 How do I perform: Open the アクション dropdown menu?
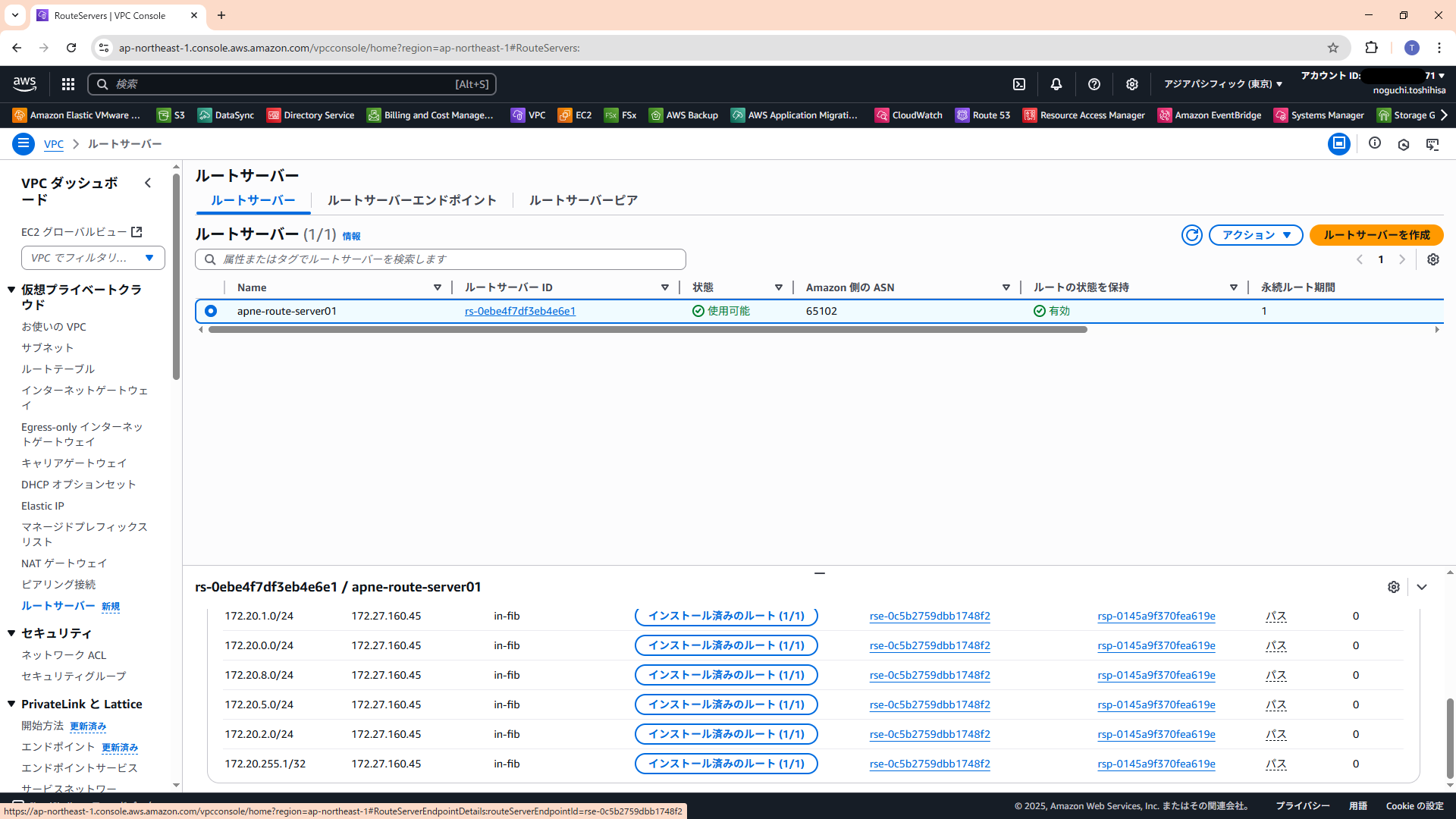(1256, 235)
